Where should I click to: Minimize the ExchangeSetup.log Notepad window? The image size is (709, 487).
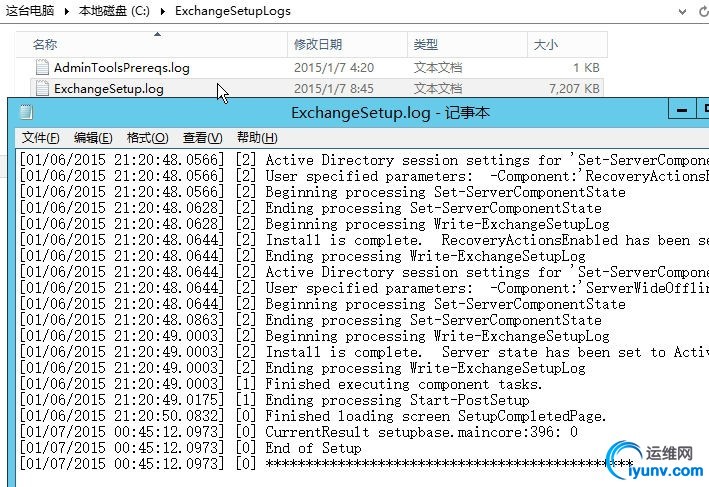click(x=682, y=110)
